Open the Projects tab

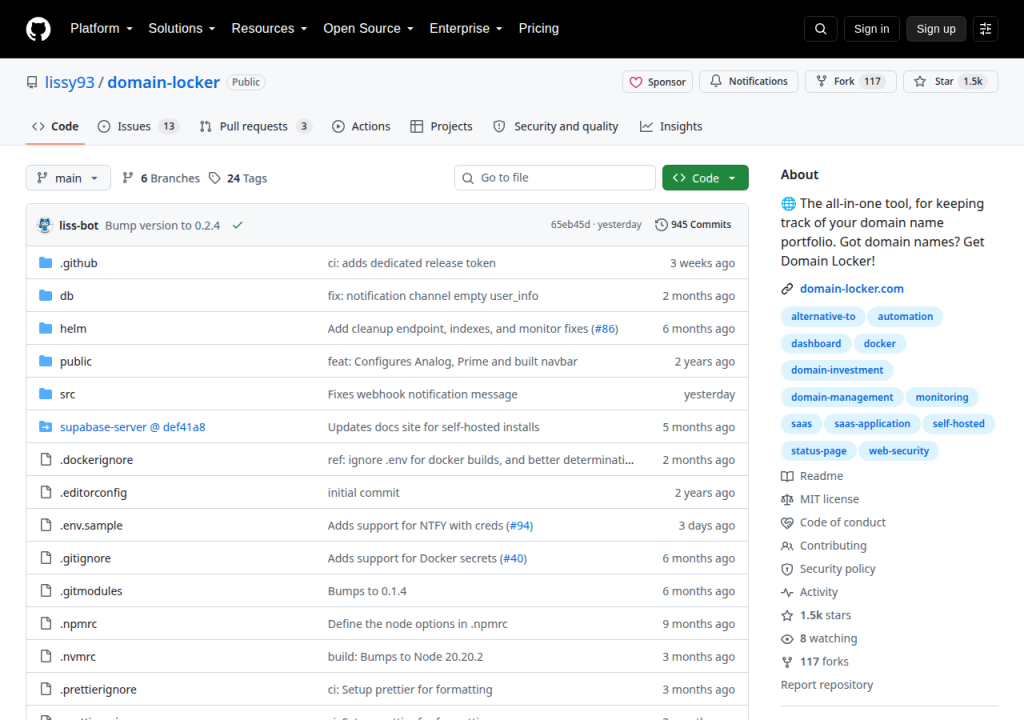click(441, 127)
